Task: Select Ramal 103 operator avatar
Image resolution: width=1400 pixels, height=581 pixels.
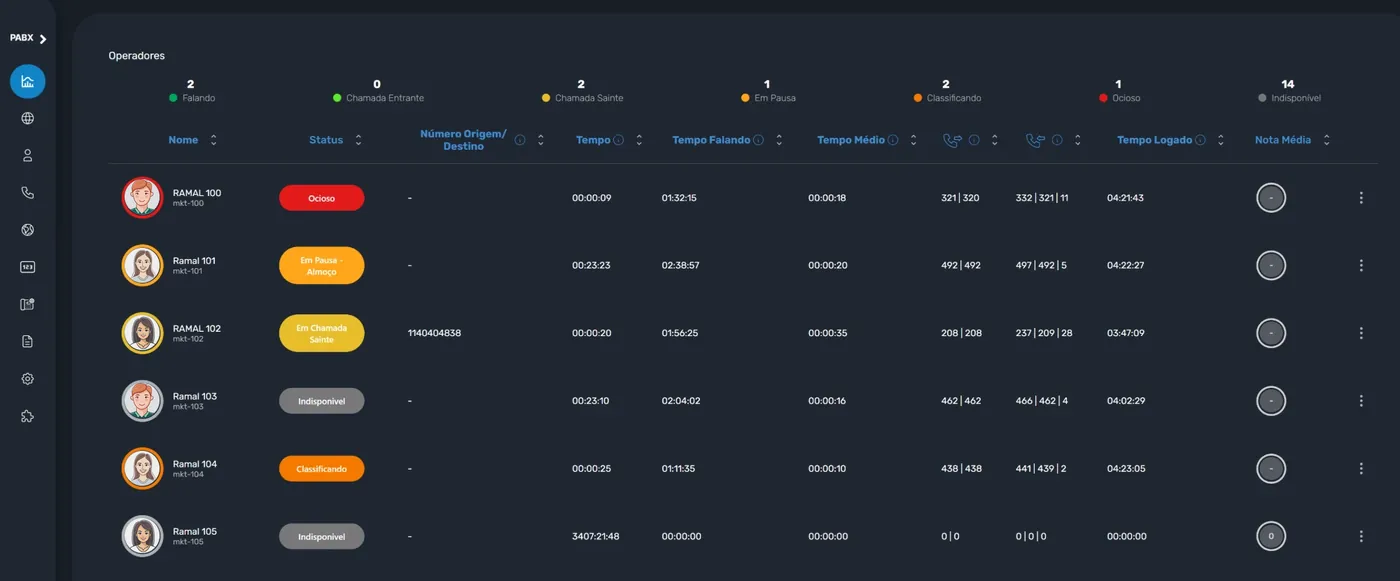Action: tap(142, 401)
